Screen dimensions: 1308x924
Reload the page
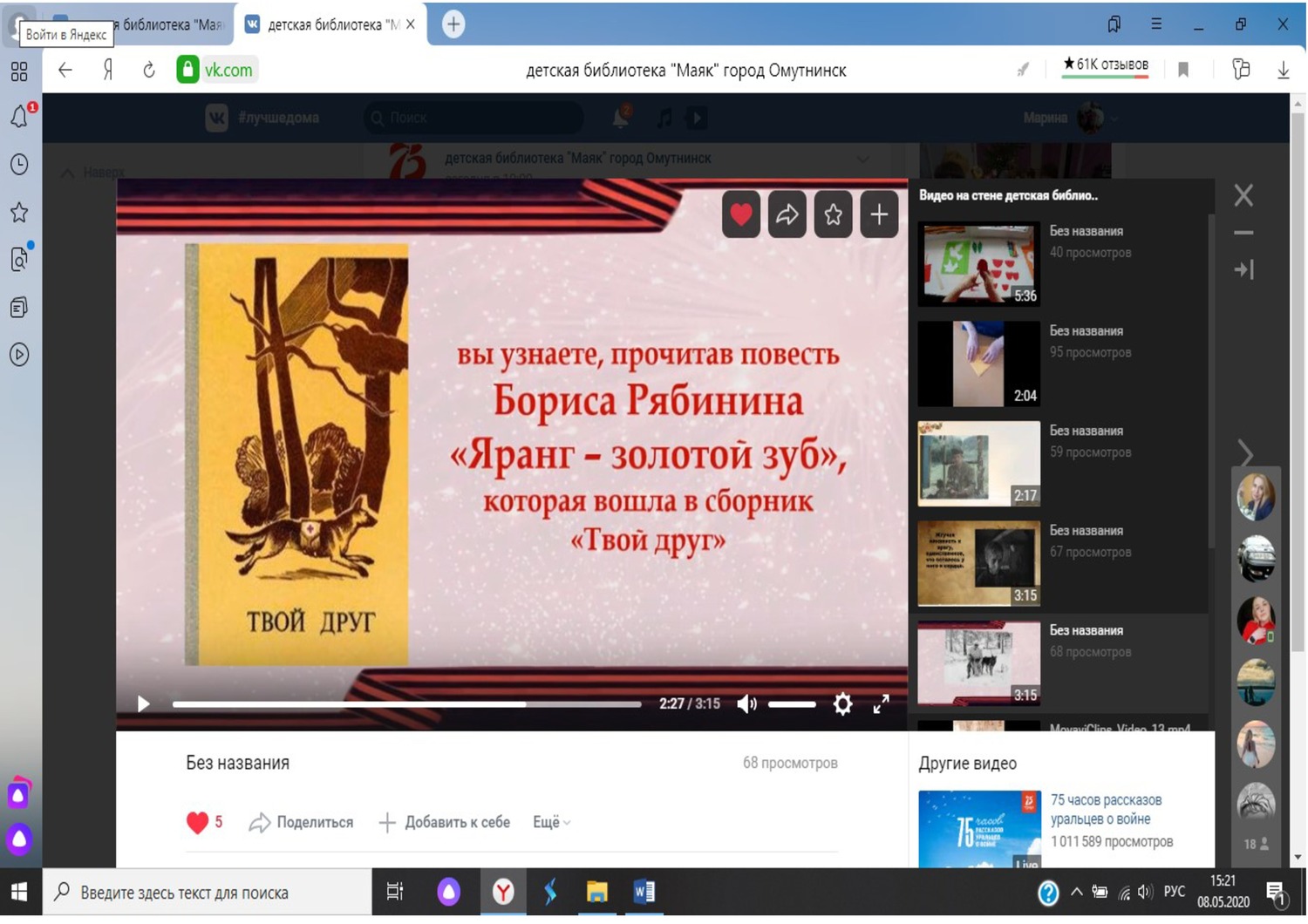coord(149,70)
